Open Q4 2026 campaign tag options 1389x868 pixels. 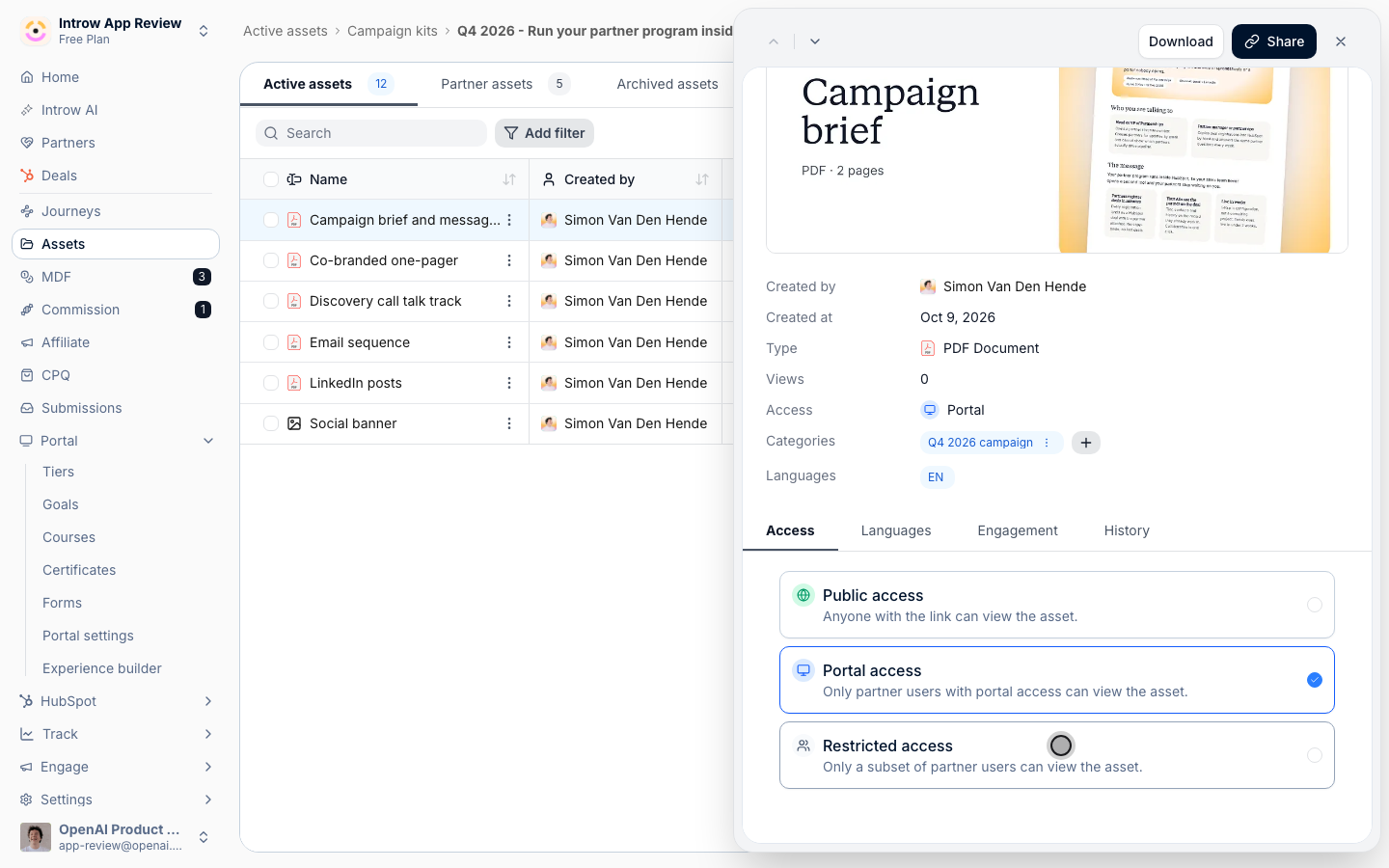click(1047, 443)
